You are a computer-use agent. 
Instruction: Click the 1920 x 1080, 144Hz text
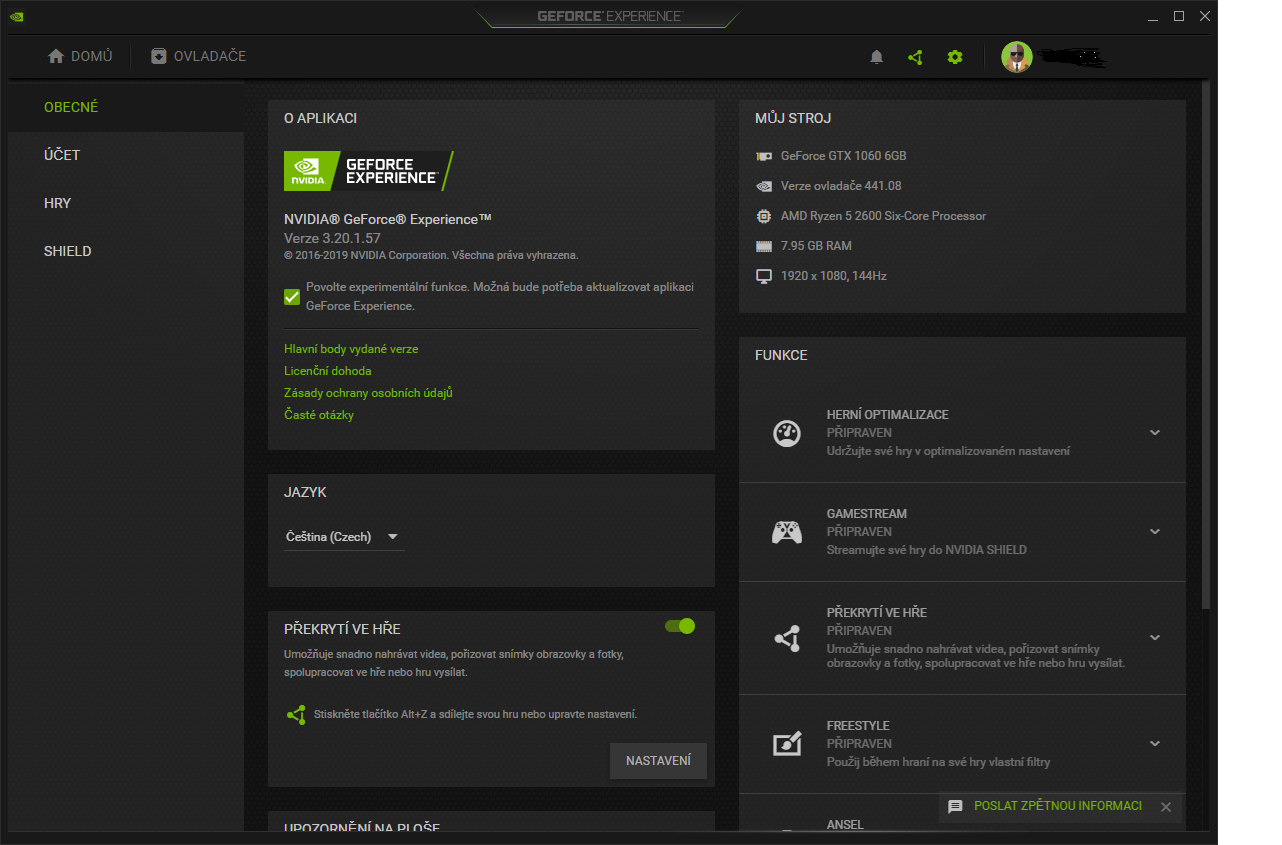click(834, 276)
